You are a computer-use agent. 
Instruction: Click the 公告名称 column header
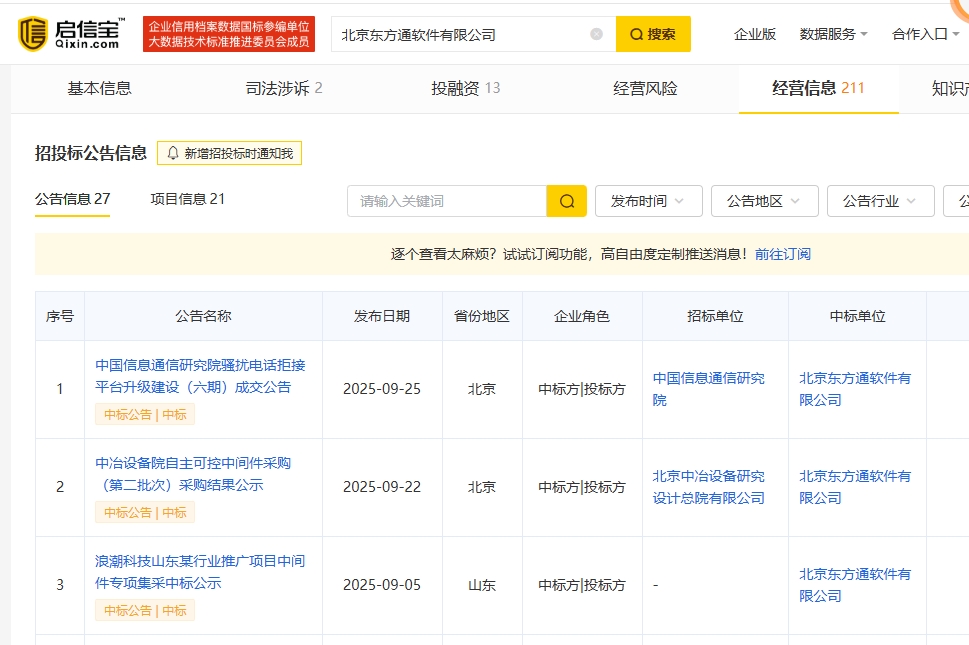coord(203,316)
